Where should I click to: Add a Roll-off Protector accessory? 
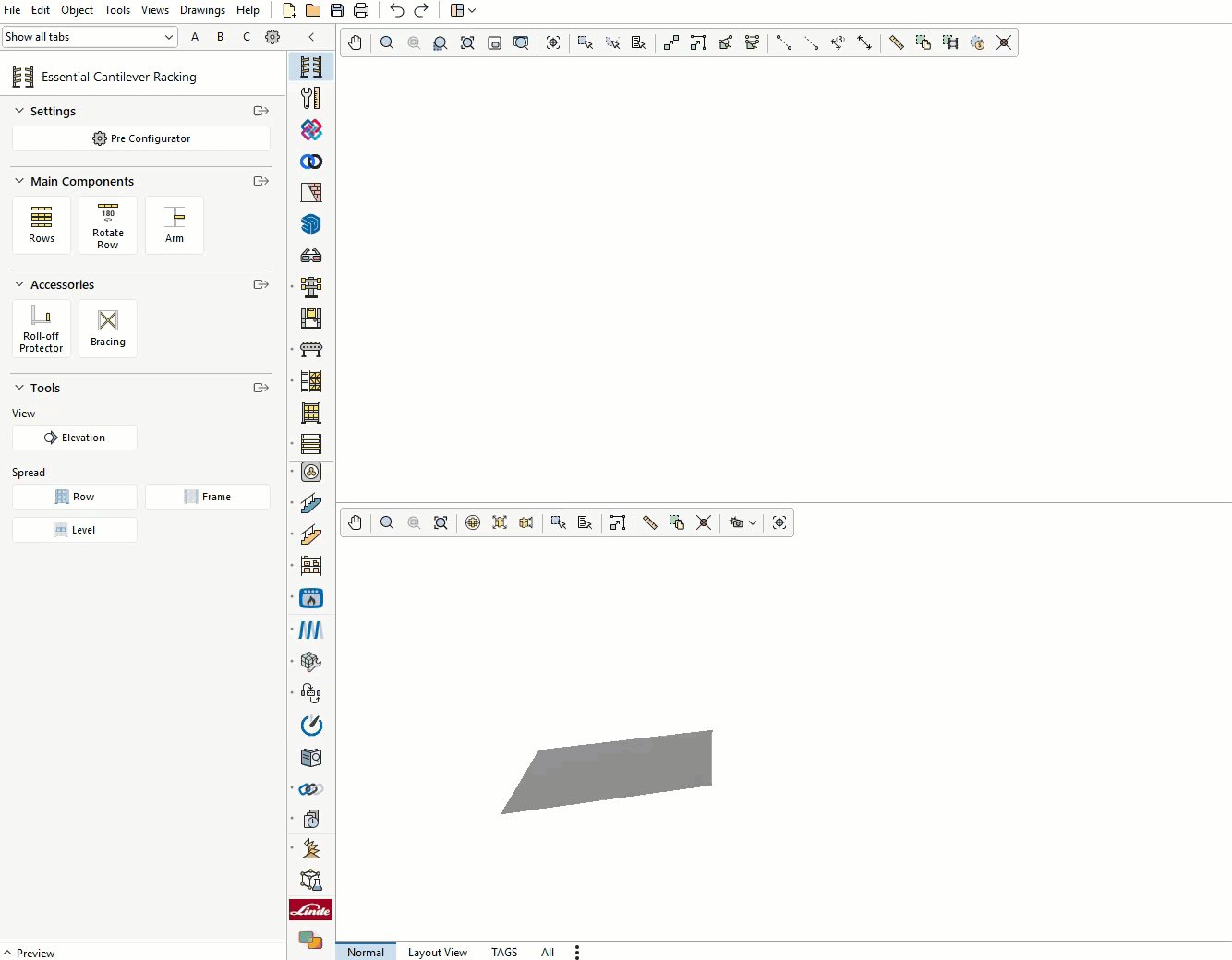42,329
